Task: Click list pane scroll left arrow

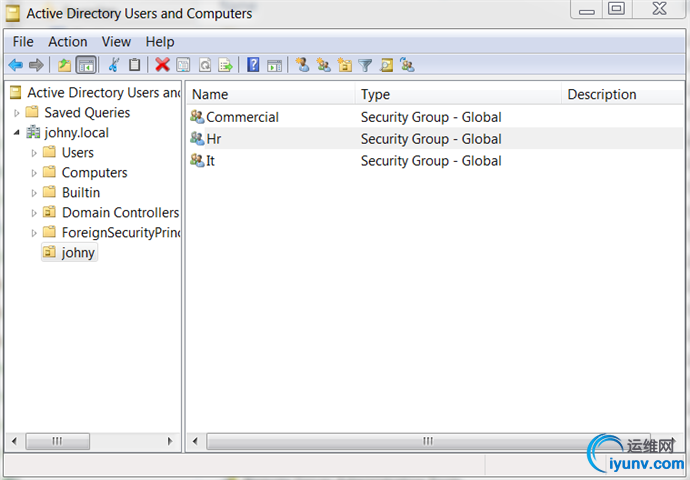Action: [195, 441]
